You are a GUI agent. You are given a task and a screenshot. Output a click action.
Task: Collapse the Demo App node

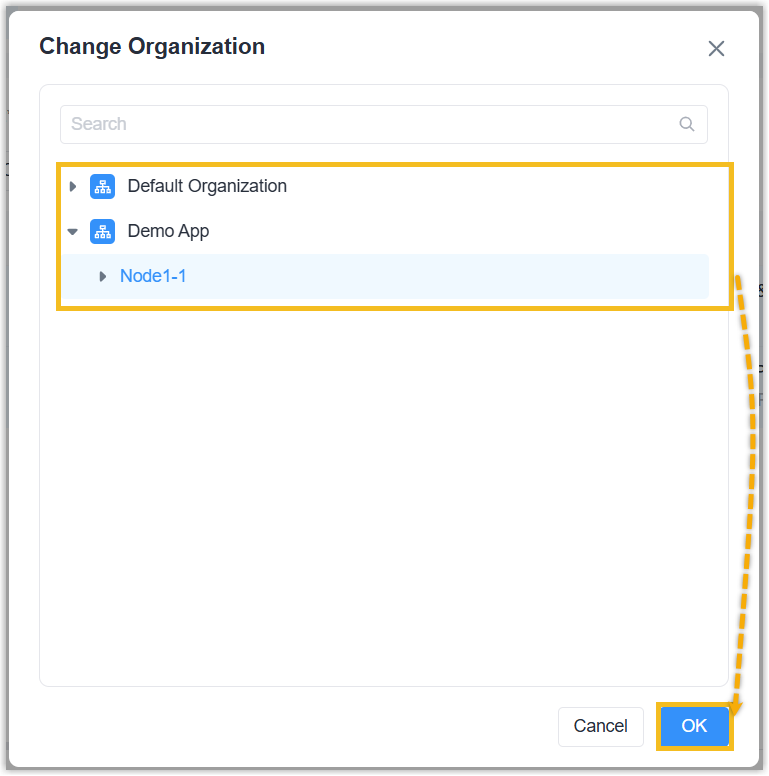pyautogui.click(x=72, y=231)
